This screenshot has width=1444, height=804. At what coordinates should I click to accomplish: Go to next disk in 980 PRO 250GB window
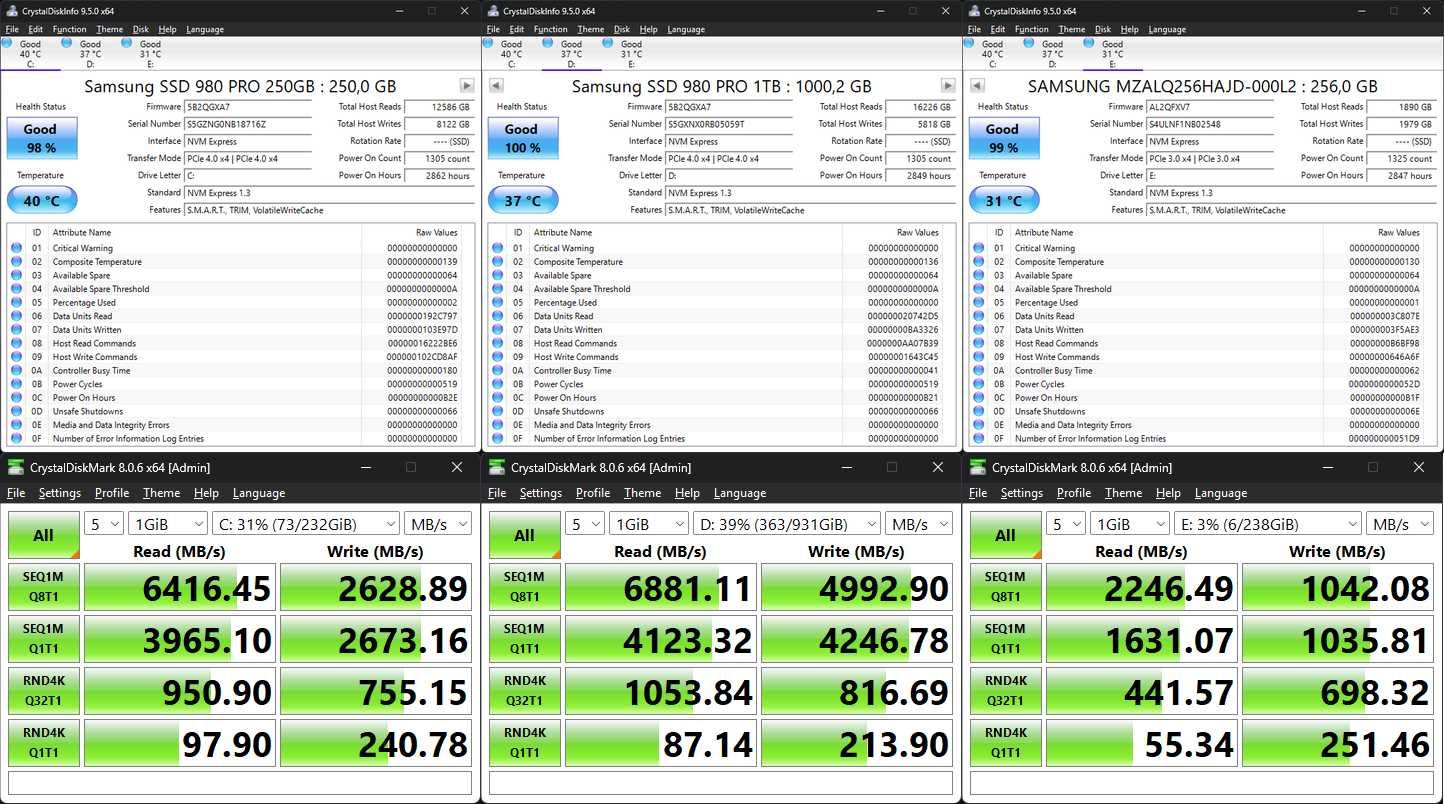click(x=467, y=86)
